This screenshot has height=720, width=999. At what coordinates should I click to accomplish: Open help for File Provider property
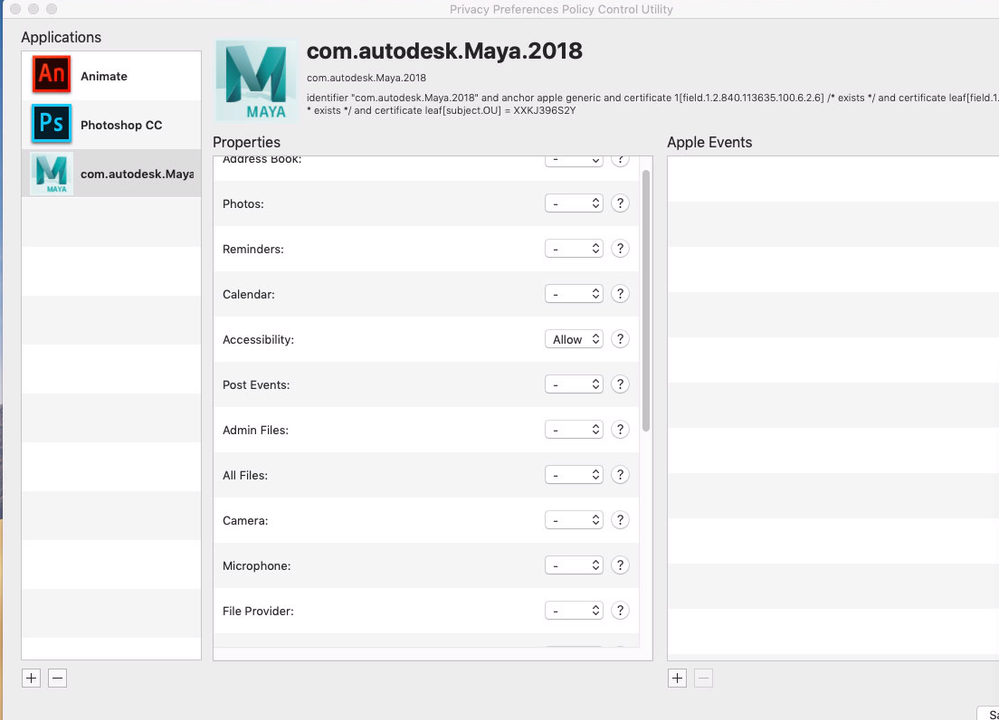click(620, 610)
